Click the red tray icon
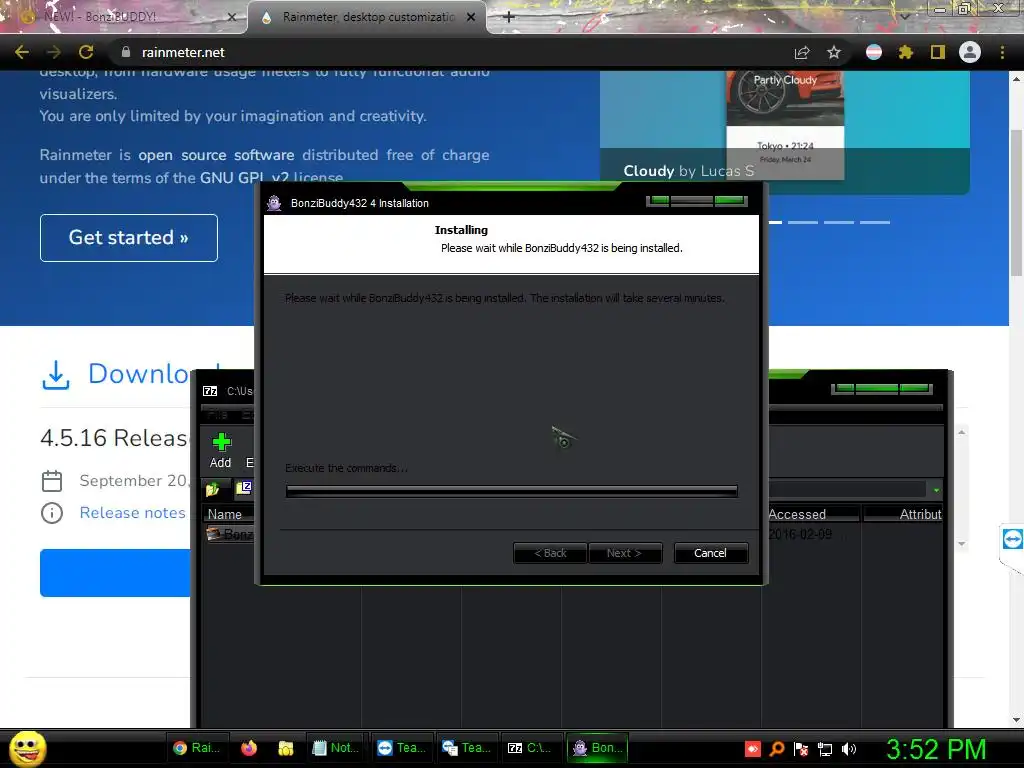The width and height of the screenshot is (1024, 768). coord(753,748)
